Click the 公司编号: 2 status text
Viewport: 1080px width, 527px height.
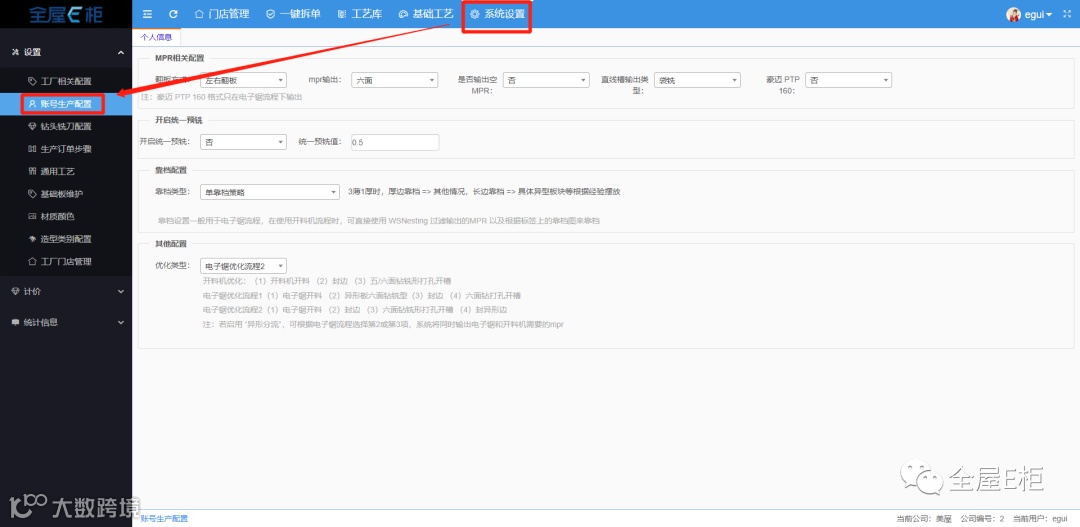(982, 519)
